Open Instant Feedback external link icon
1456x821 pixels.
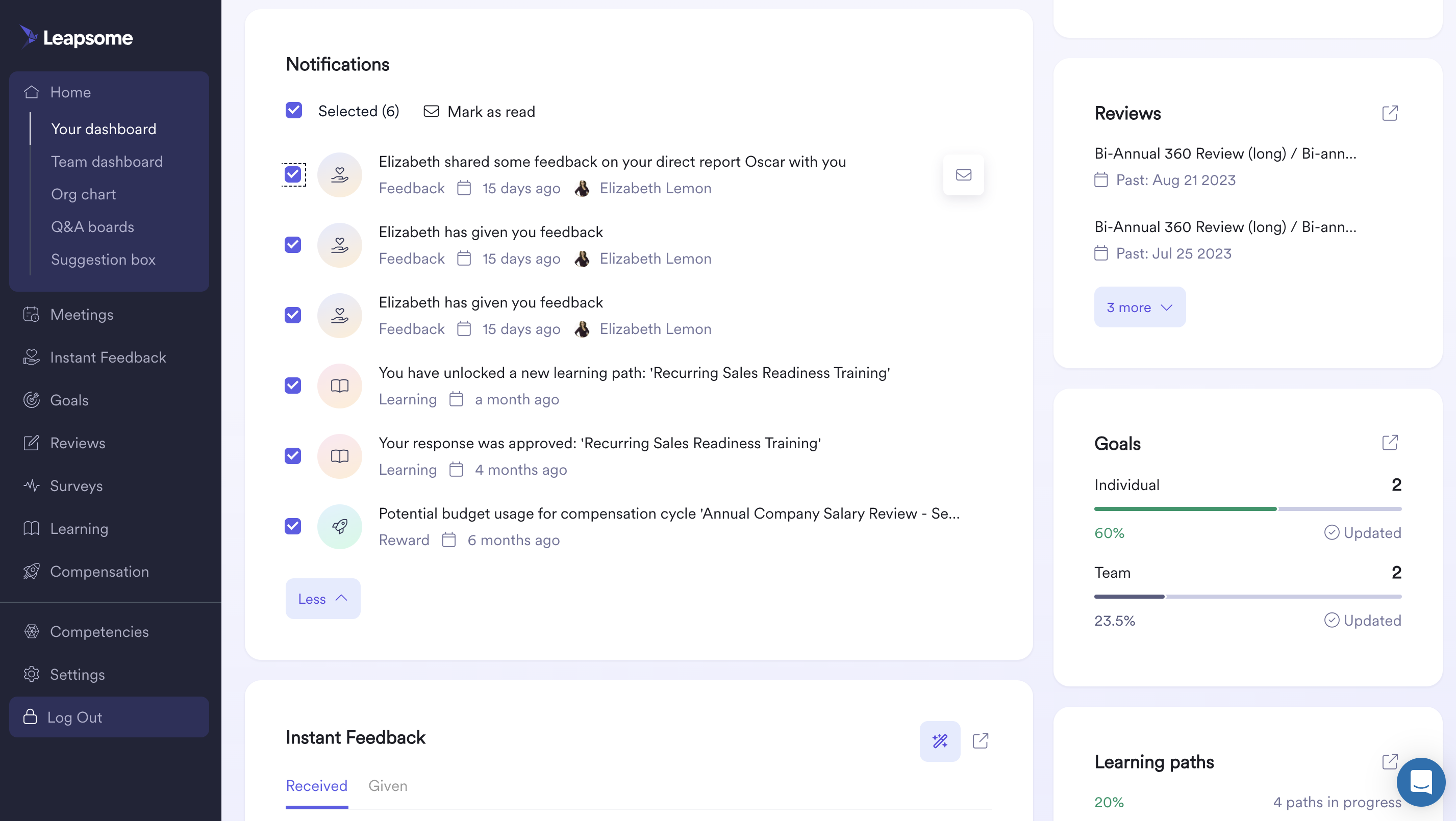tap(981, 741)
